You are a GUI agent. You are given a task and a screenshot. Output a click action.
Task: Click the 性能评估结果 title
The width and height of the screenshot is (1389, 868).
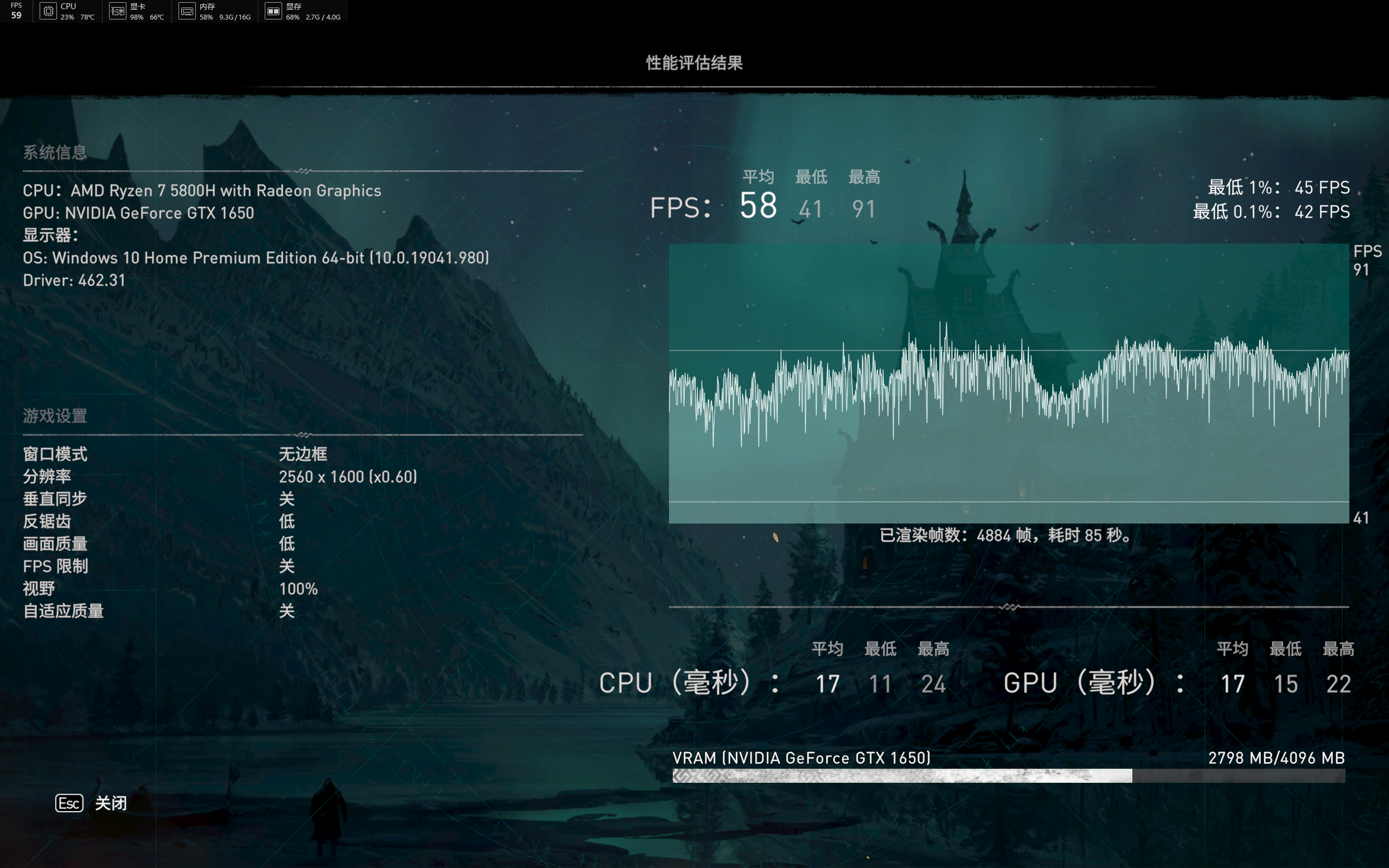(x=694, y=62)
